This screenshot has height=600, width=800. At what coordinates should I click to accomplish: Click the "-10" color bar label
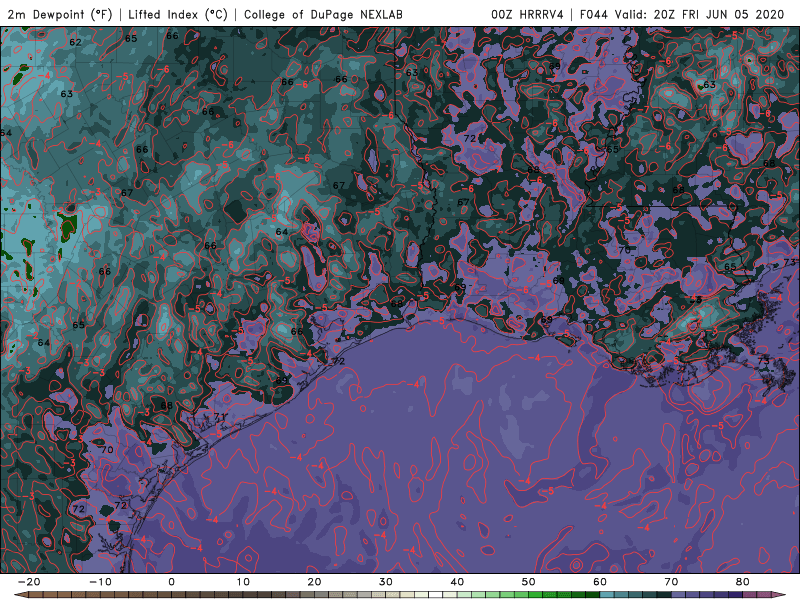coord(100,582)
